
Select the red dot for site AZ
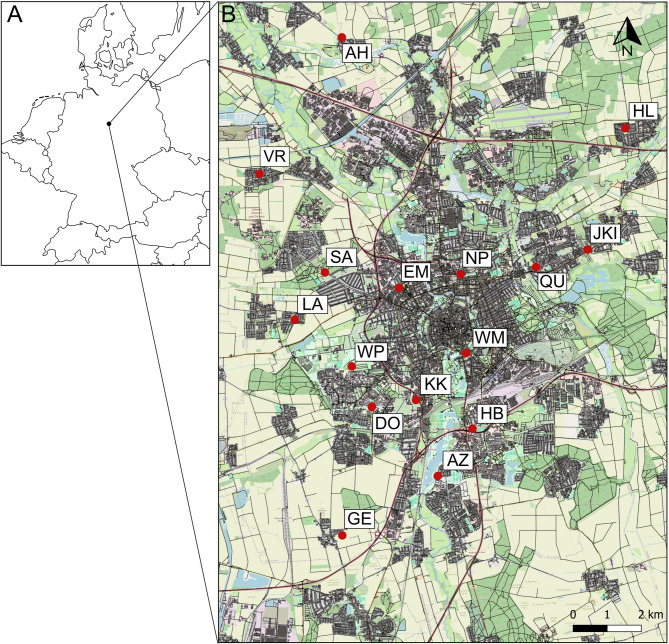click(x=438, y=476)
